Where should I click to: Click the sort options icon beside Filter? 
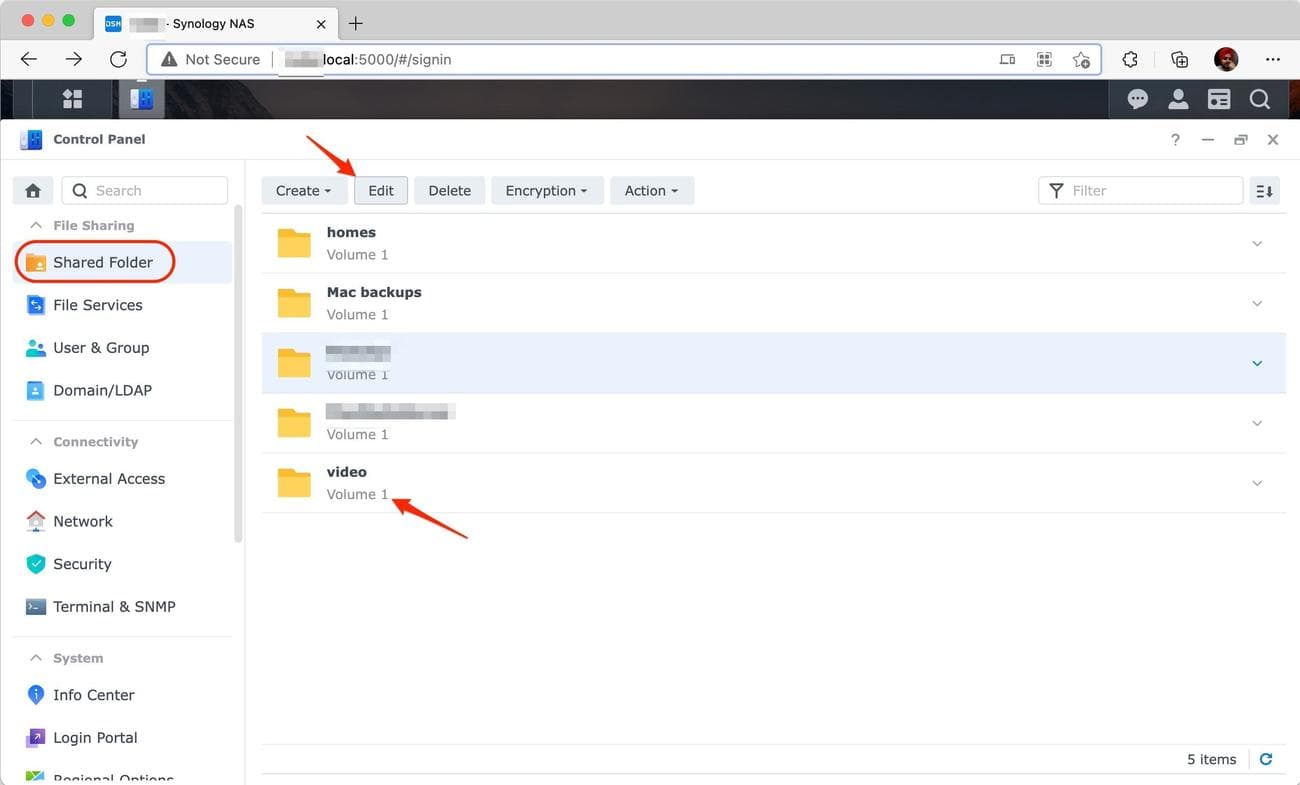[1264, 190]
